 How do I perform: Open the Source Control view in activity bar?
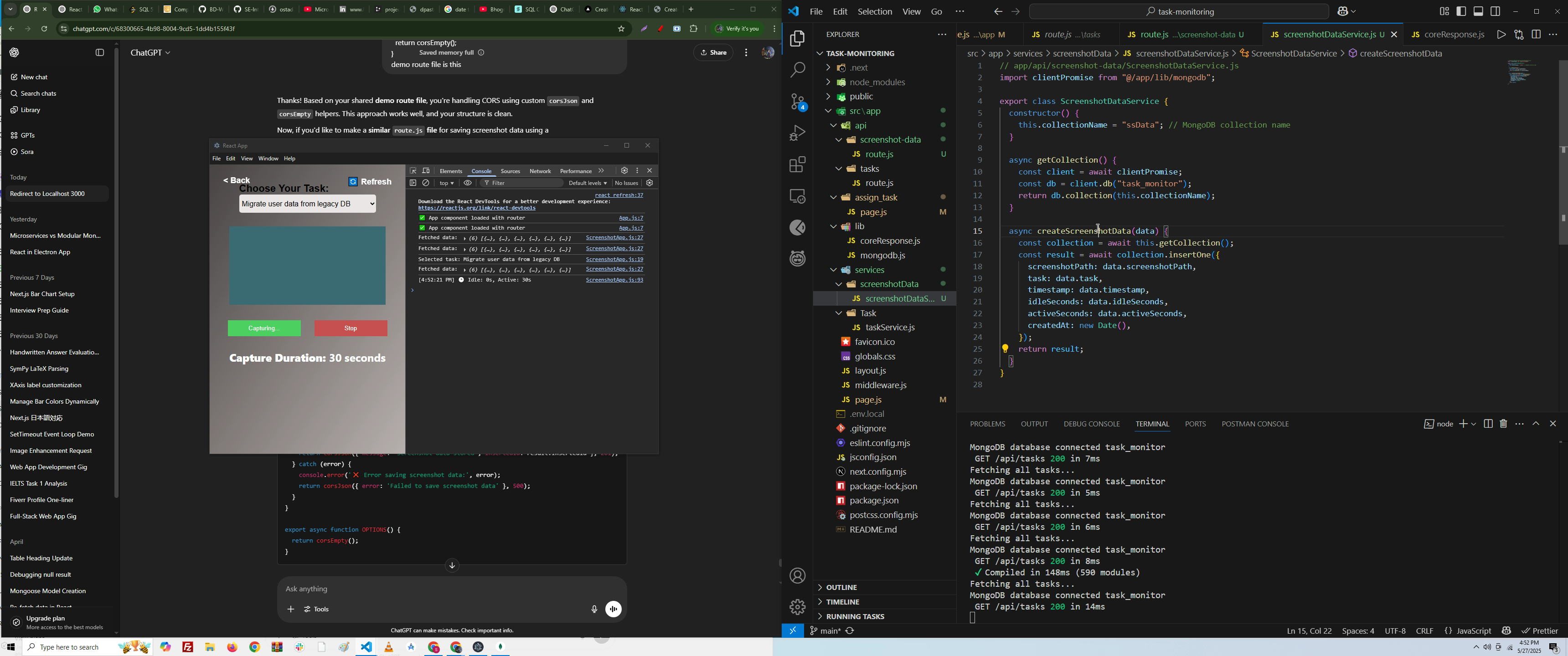click(x=797, y=102)
